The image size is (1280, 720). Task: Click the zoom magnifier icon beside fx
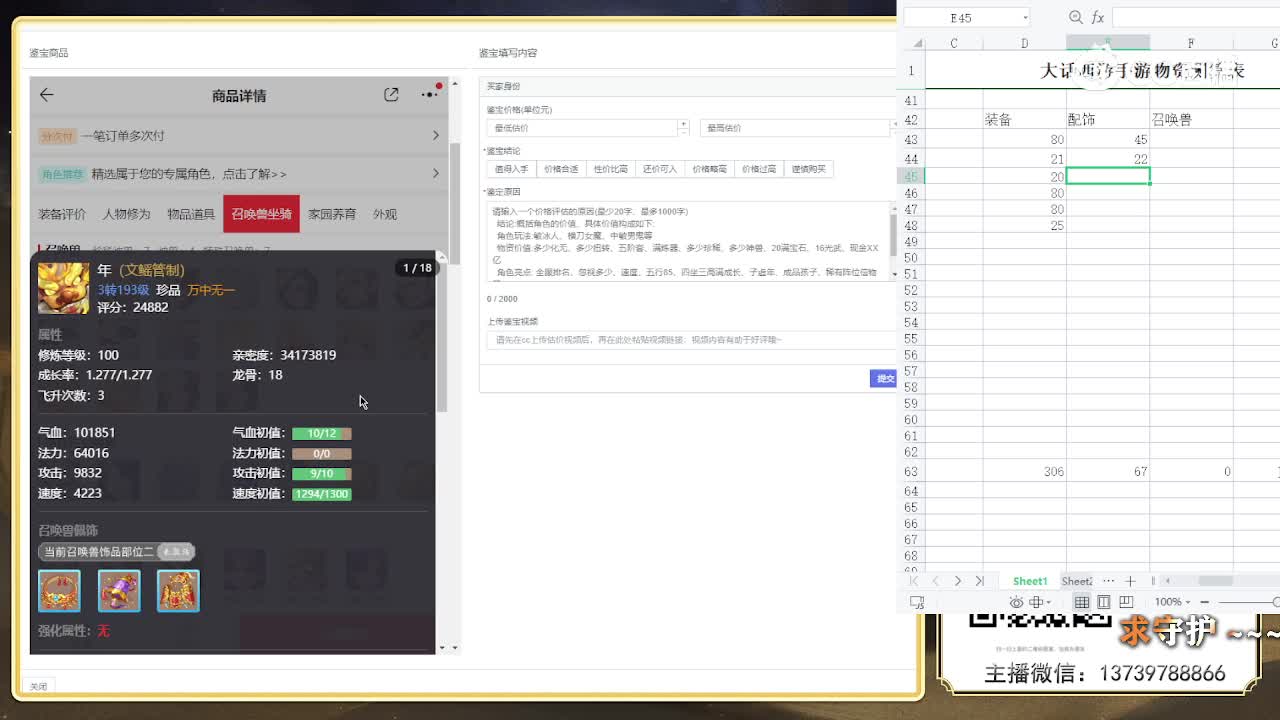[1076, 17]
